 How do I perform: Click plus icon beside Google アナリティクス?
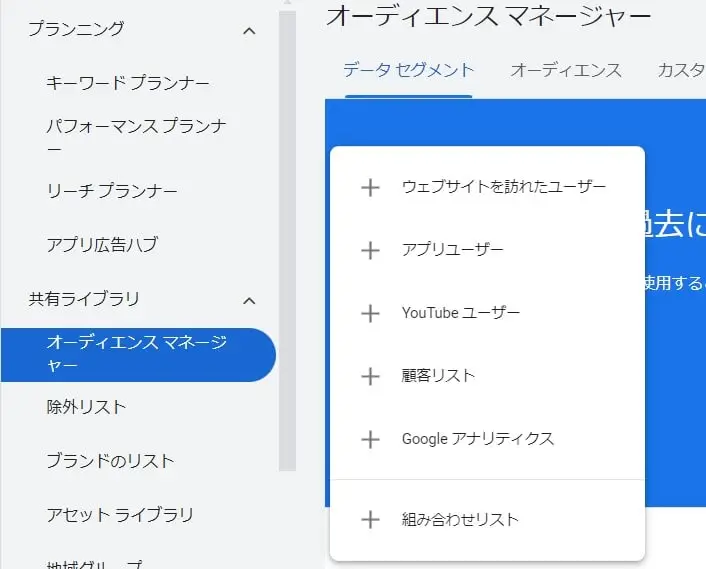pyautogui.click(x=370, y=439)
